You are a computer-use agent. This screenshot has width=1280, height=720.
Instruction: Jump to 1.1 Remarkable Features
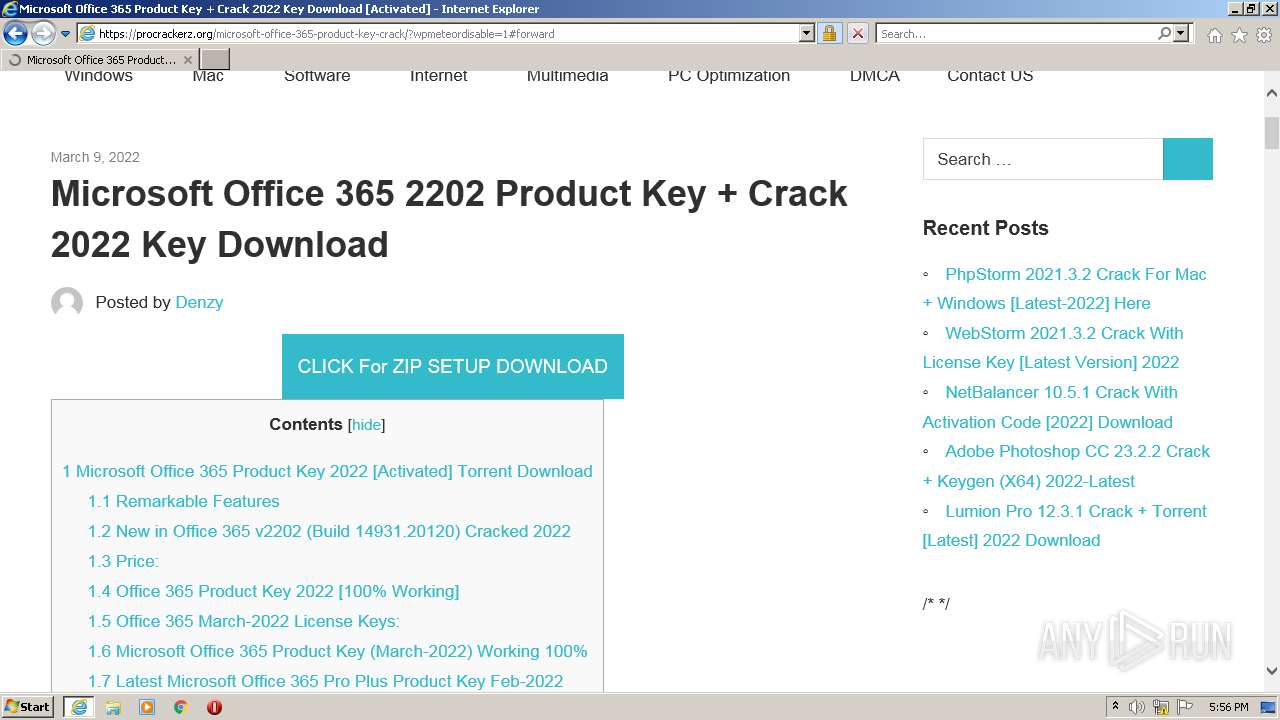tap(183, 501)
